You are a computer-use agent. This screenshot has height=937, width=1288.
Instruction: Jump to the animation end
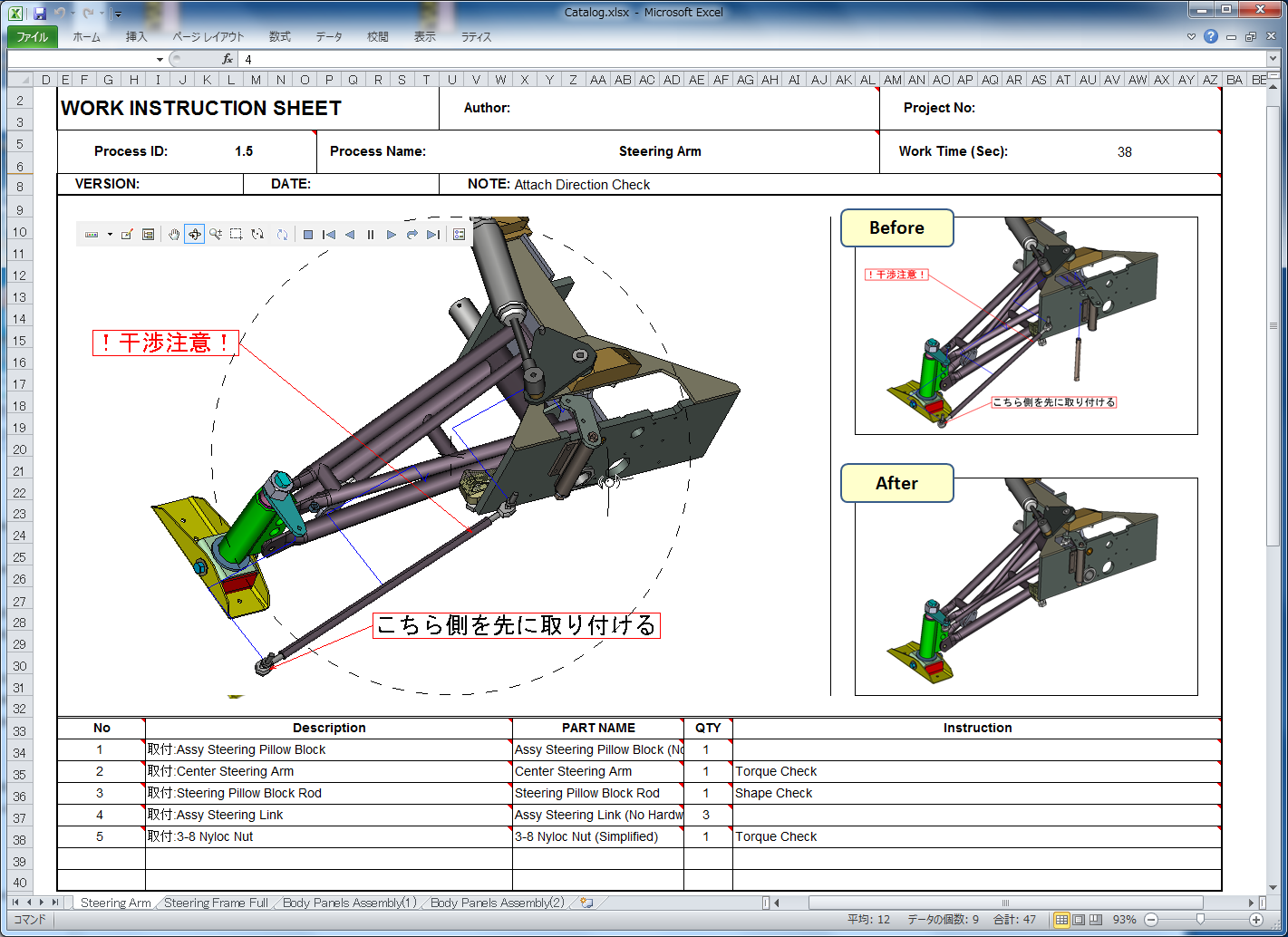pos(433,235)
